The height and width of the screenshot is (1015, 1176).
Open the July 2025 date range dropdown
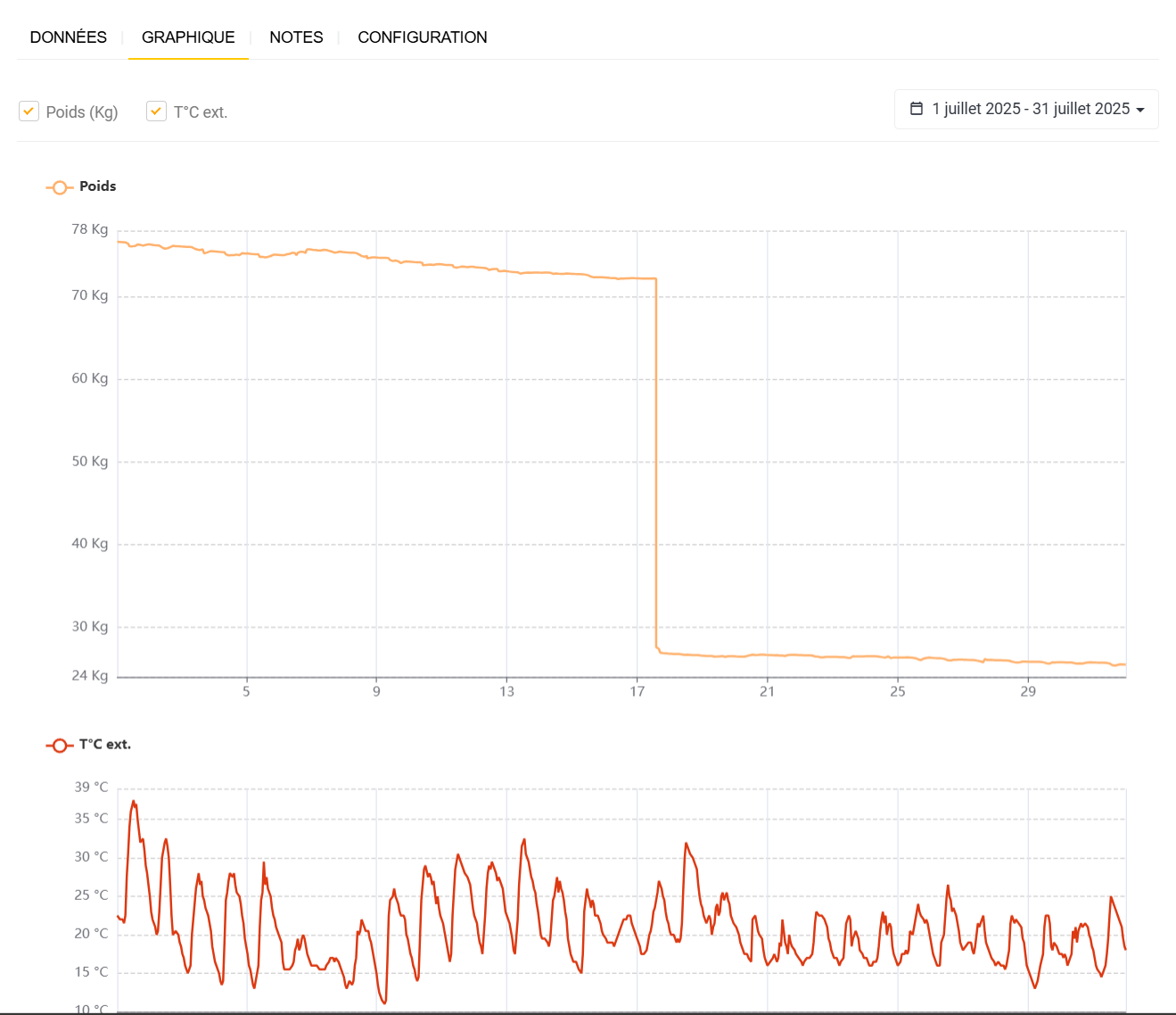(1026, 109)
